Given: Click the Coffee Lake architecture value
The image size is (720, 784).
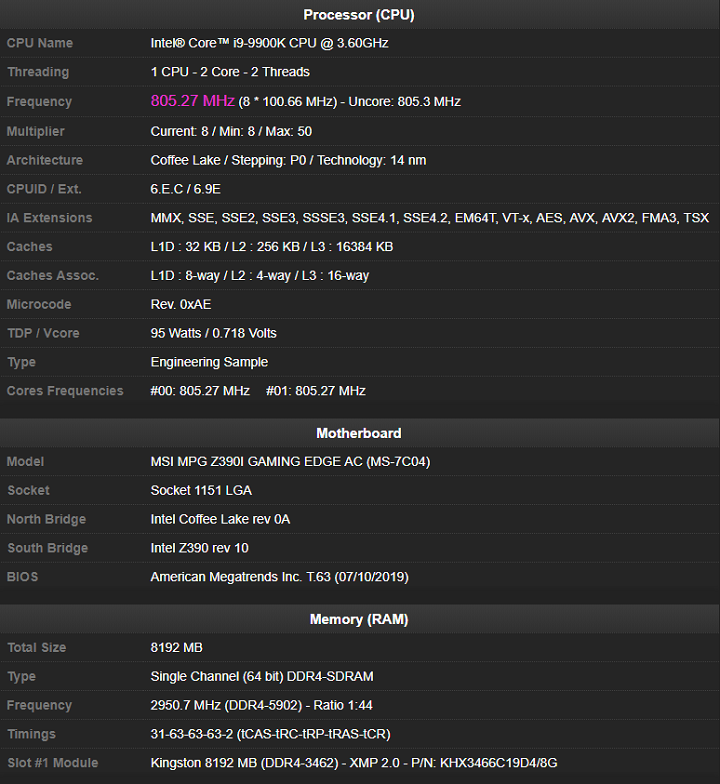Looking at the screenshot, I should (288, 160).
